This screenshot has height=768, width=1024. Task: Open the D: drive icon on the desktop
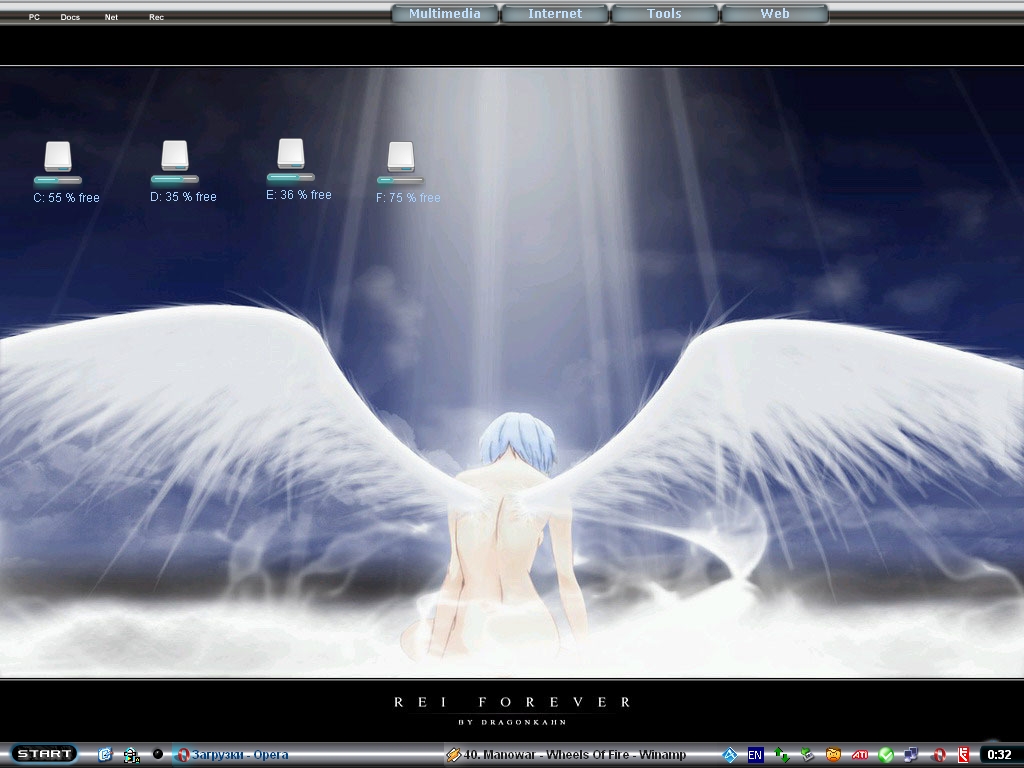[x=174, y=155]
